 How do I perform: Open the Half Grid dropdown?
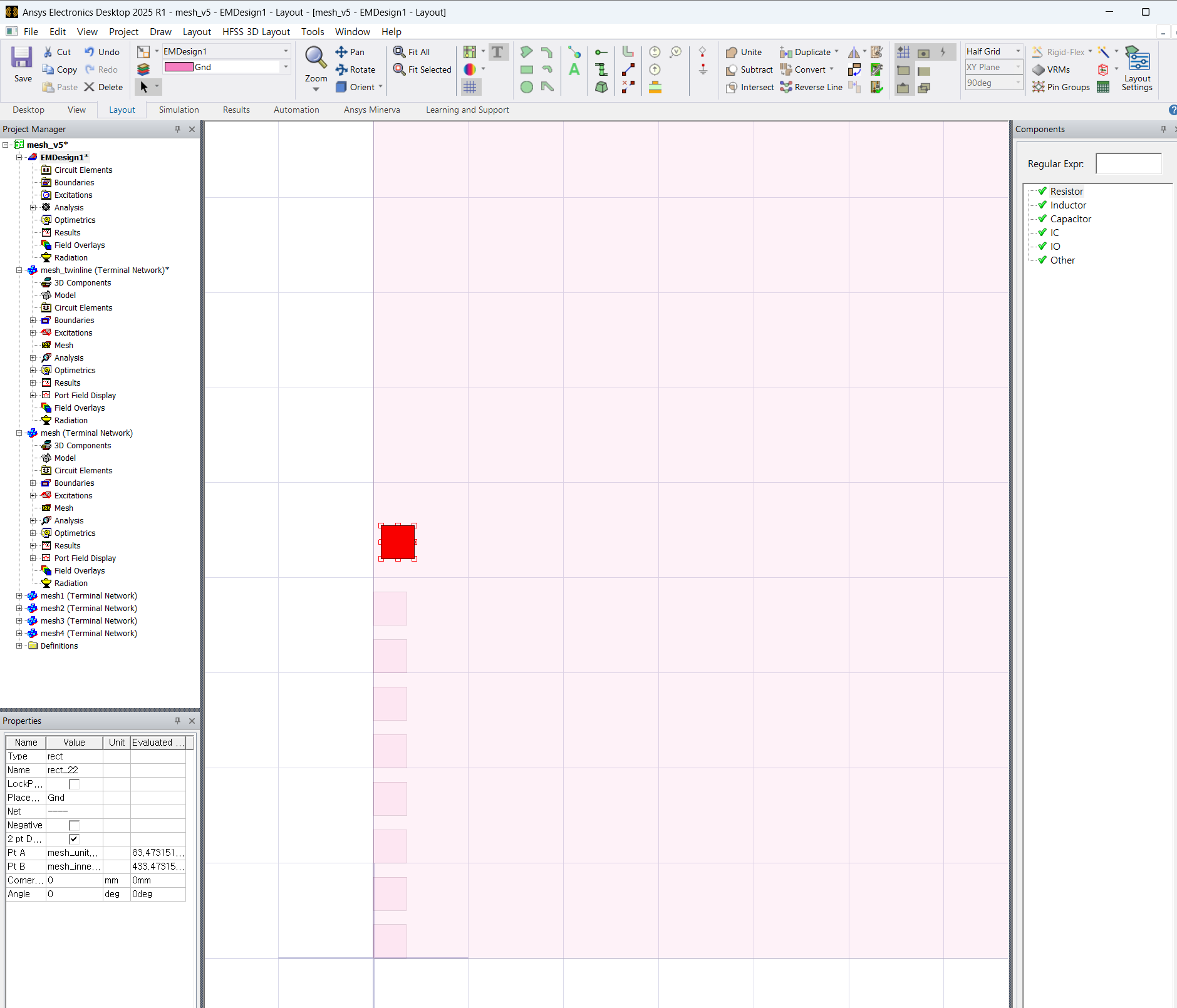pos(1018,51)
